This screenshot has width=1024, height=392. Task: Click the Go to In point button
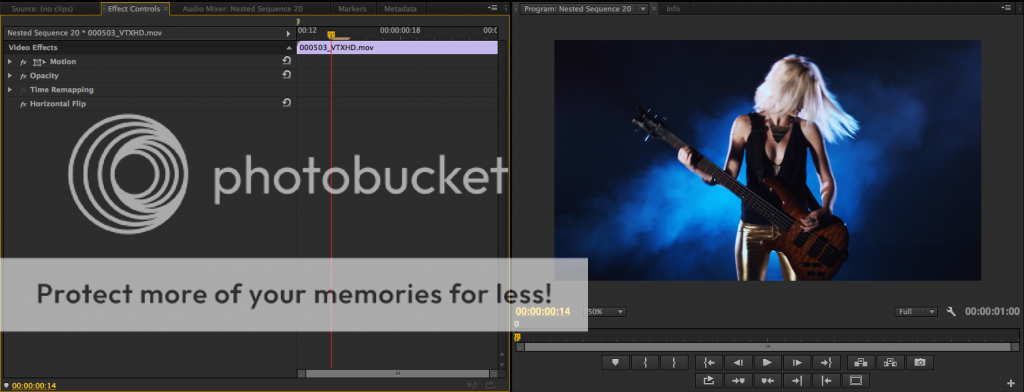pos(709,363)
